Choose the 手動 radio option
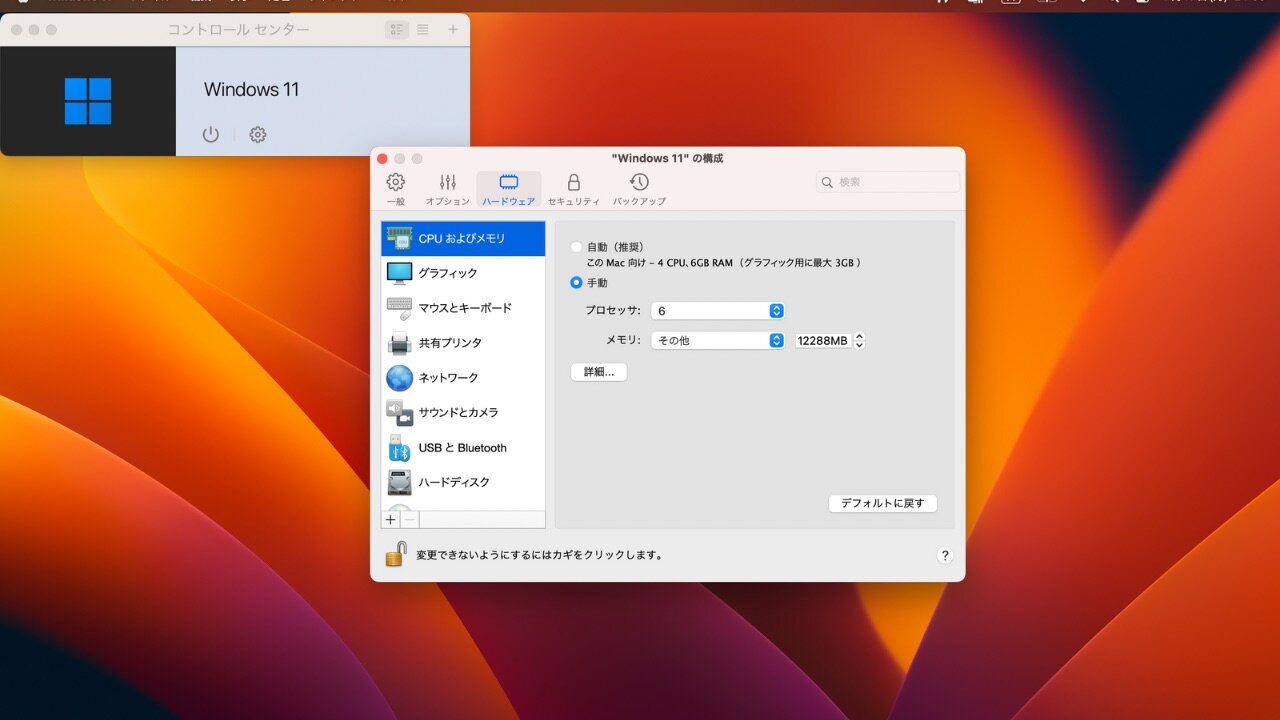 (x=576, y=283)
